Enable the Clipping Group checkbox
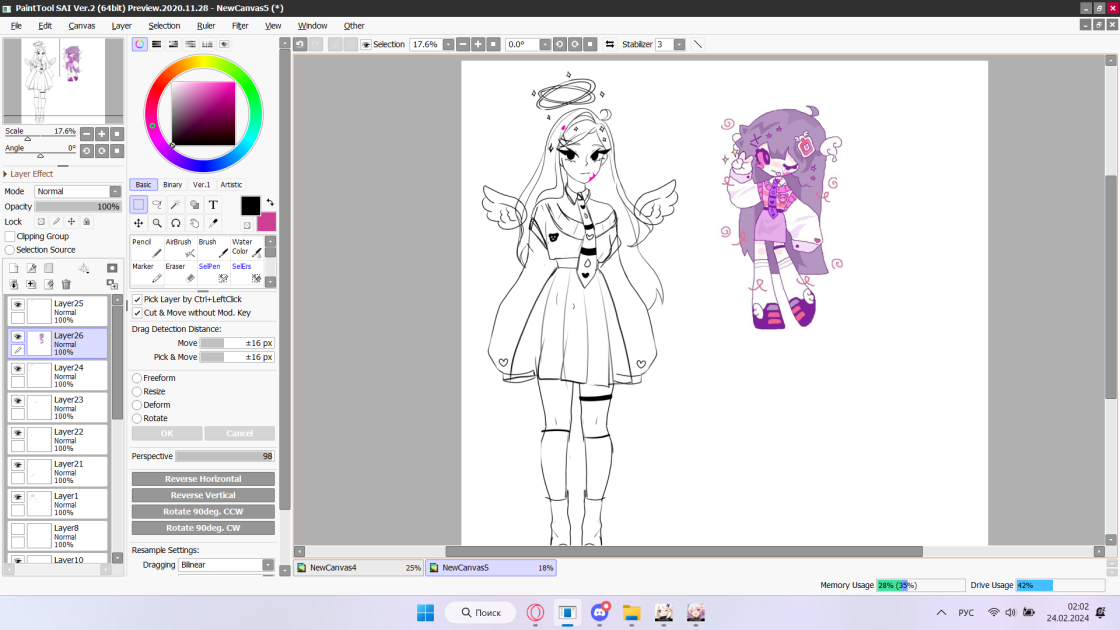The width and height of the screenshot is (1120, 630). 10,236
